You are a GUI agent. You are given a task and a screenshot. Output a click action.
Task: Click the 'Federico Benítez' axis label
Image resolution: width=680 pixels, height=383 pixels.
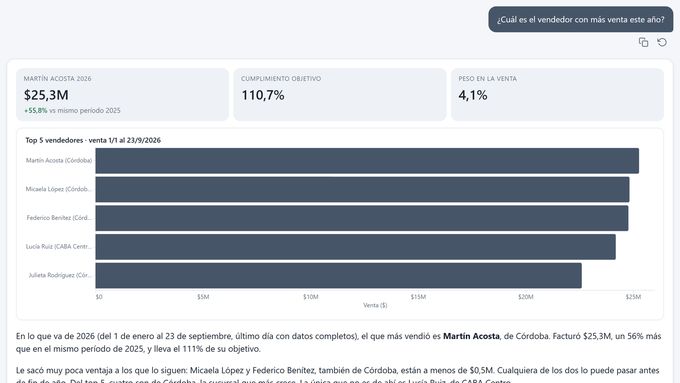[59, 218]
